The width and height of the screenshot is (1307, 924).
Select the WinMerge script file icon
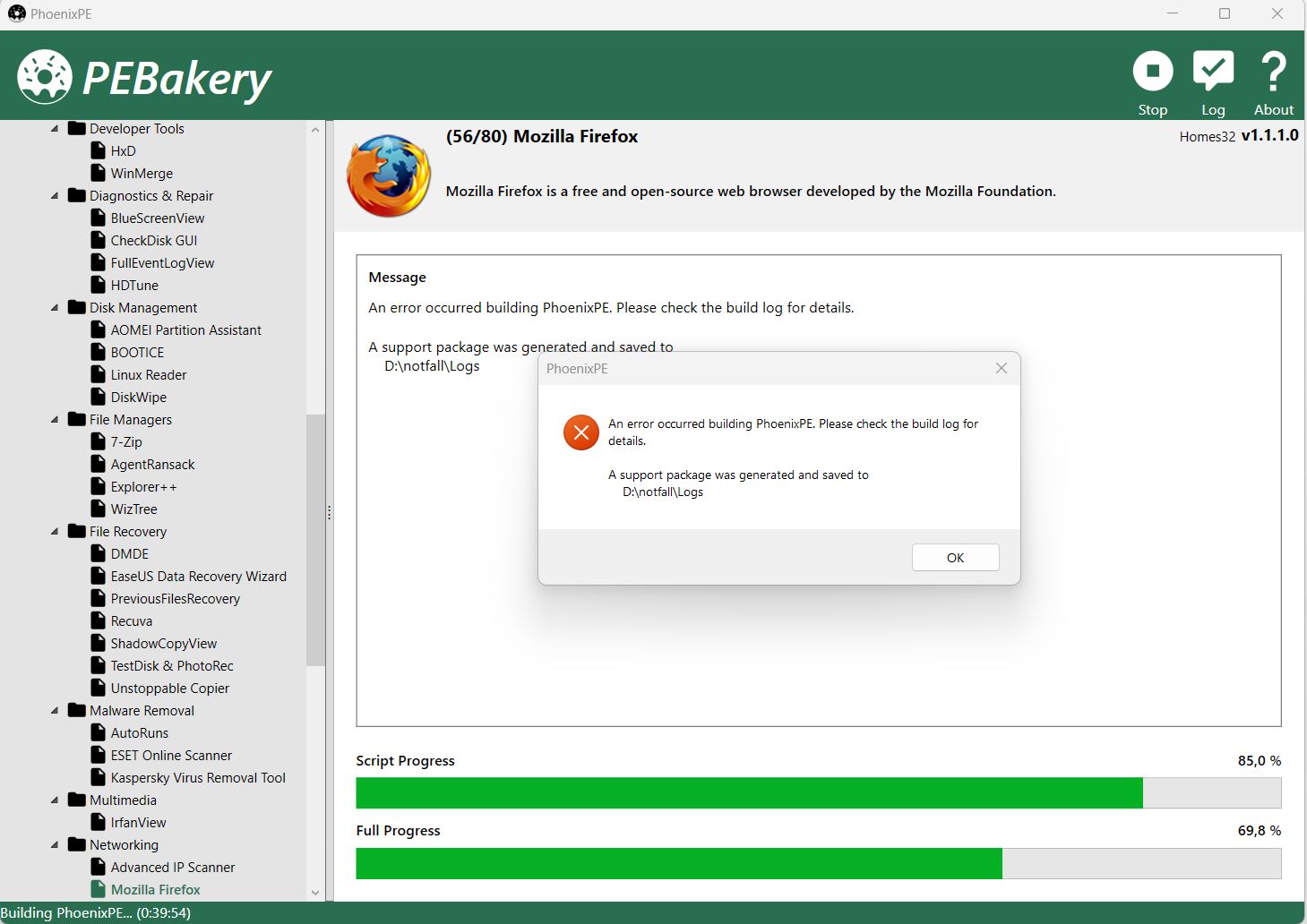point(99,173)
